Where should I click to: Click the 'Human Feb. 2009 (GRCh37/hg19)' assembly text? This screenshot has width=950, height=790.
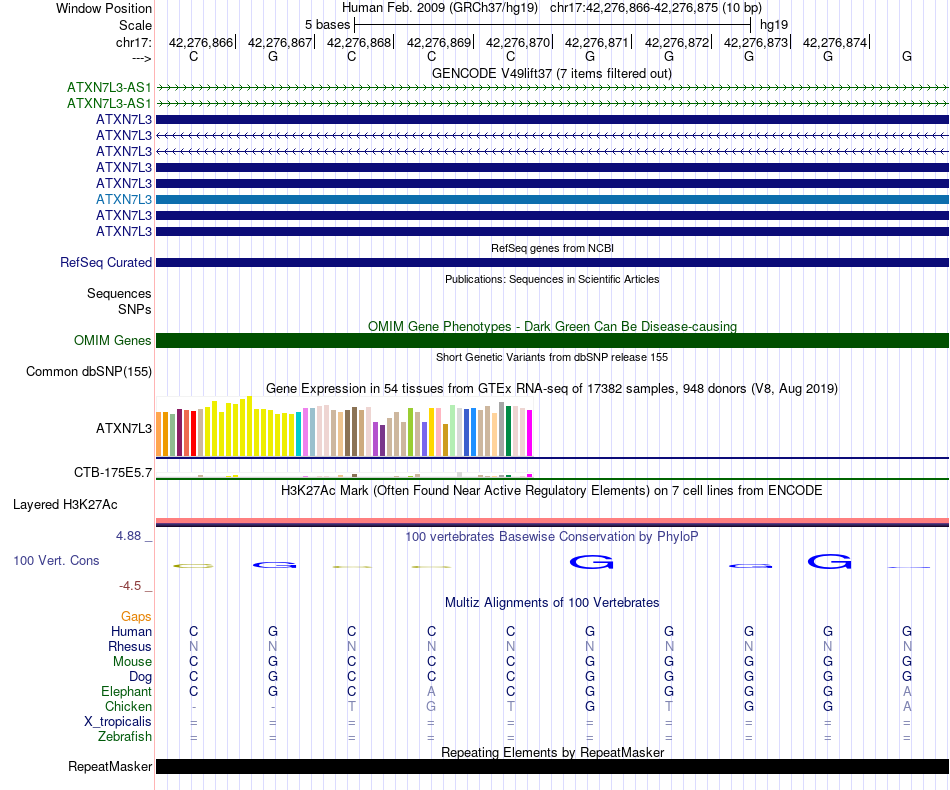pyautogui.click(x=440, y=8)
